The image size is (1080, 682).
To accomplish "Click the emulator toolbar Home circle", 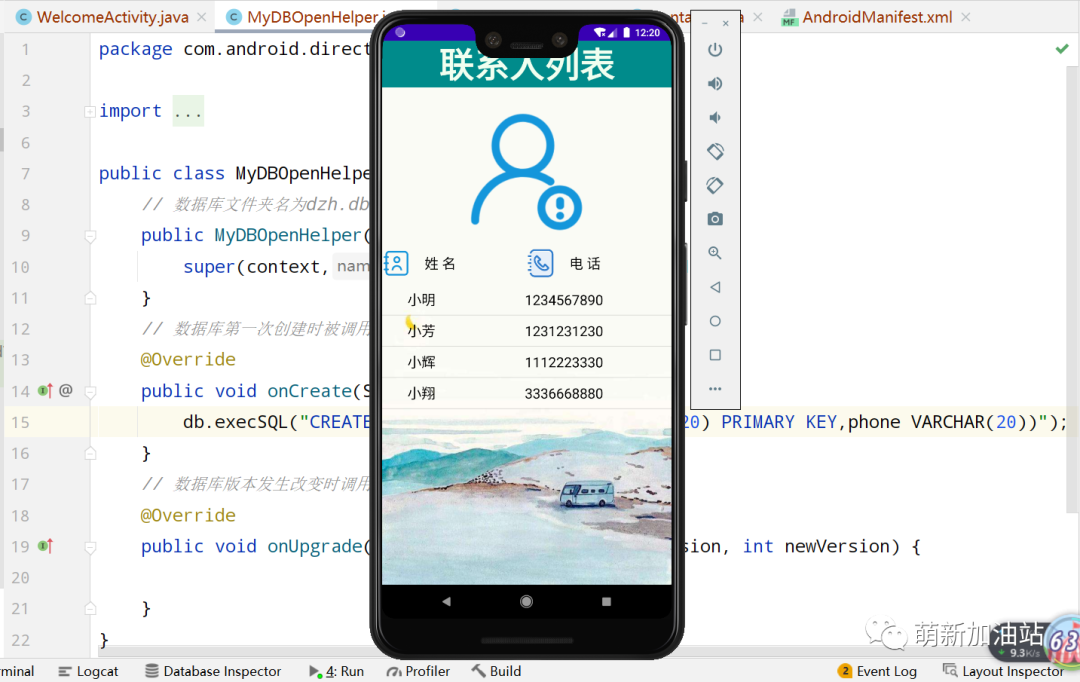I will (715, 321).
